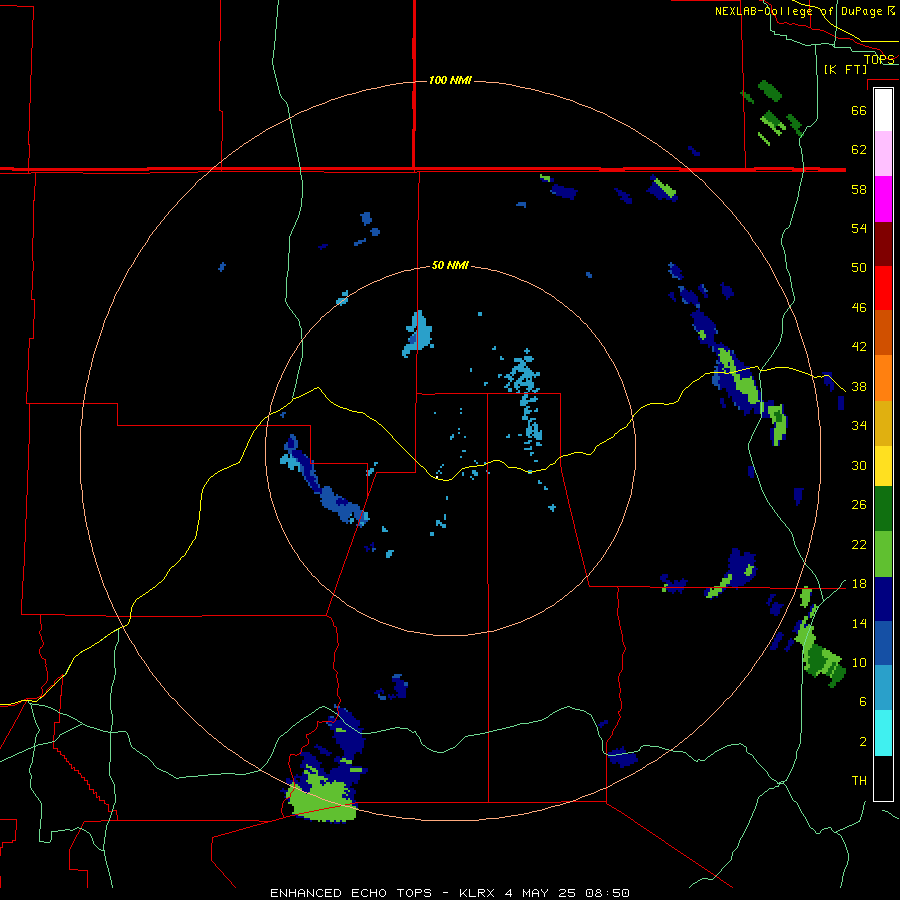Click the orange 42 kft swatch
The image size is (900, 900).
(883, 378)
